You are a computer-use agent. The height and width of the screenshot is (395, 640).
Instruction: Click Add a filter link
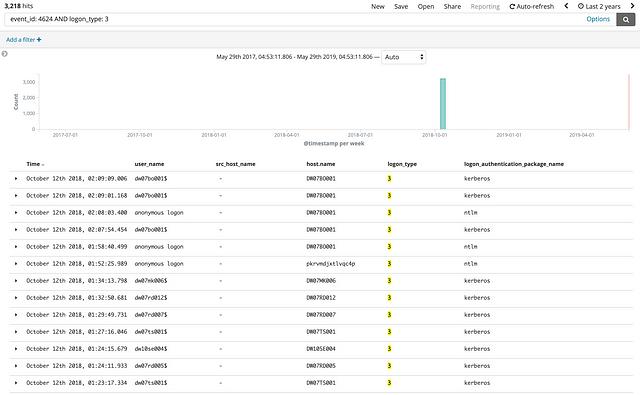23,40
